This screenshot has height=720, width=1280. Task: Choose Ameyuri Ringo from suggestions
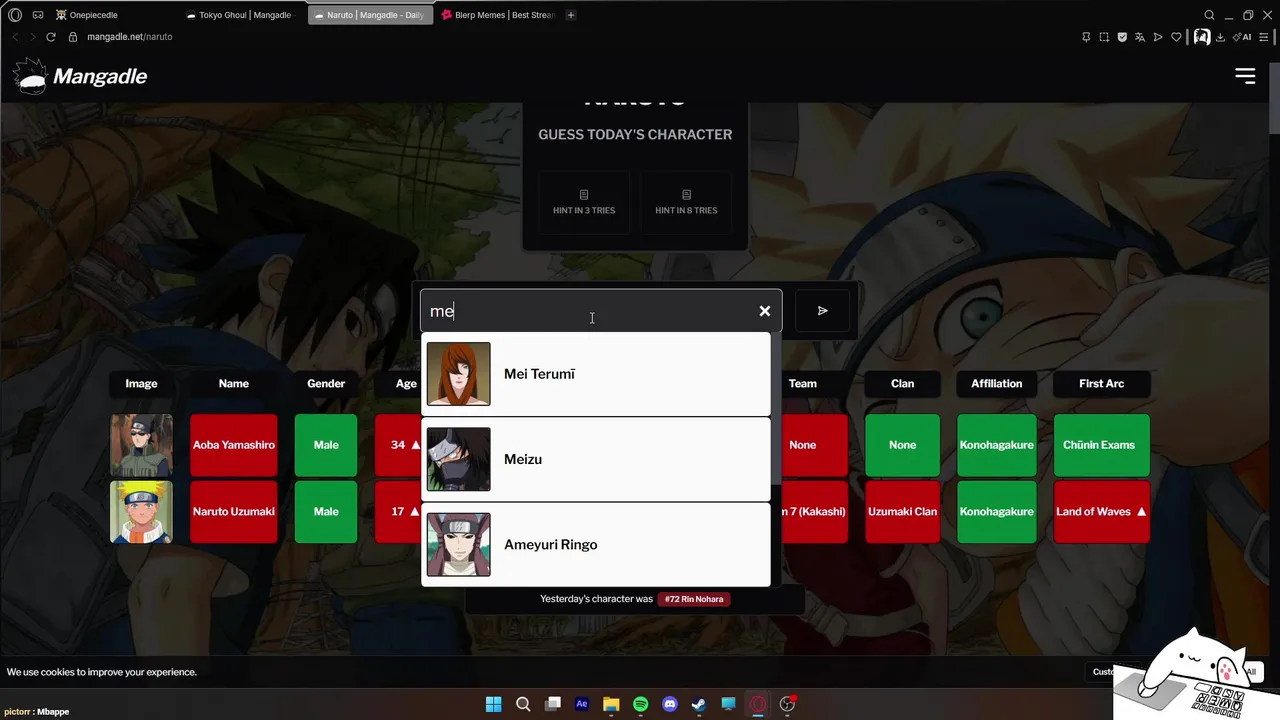click(x=596, y=545)
